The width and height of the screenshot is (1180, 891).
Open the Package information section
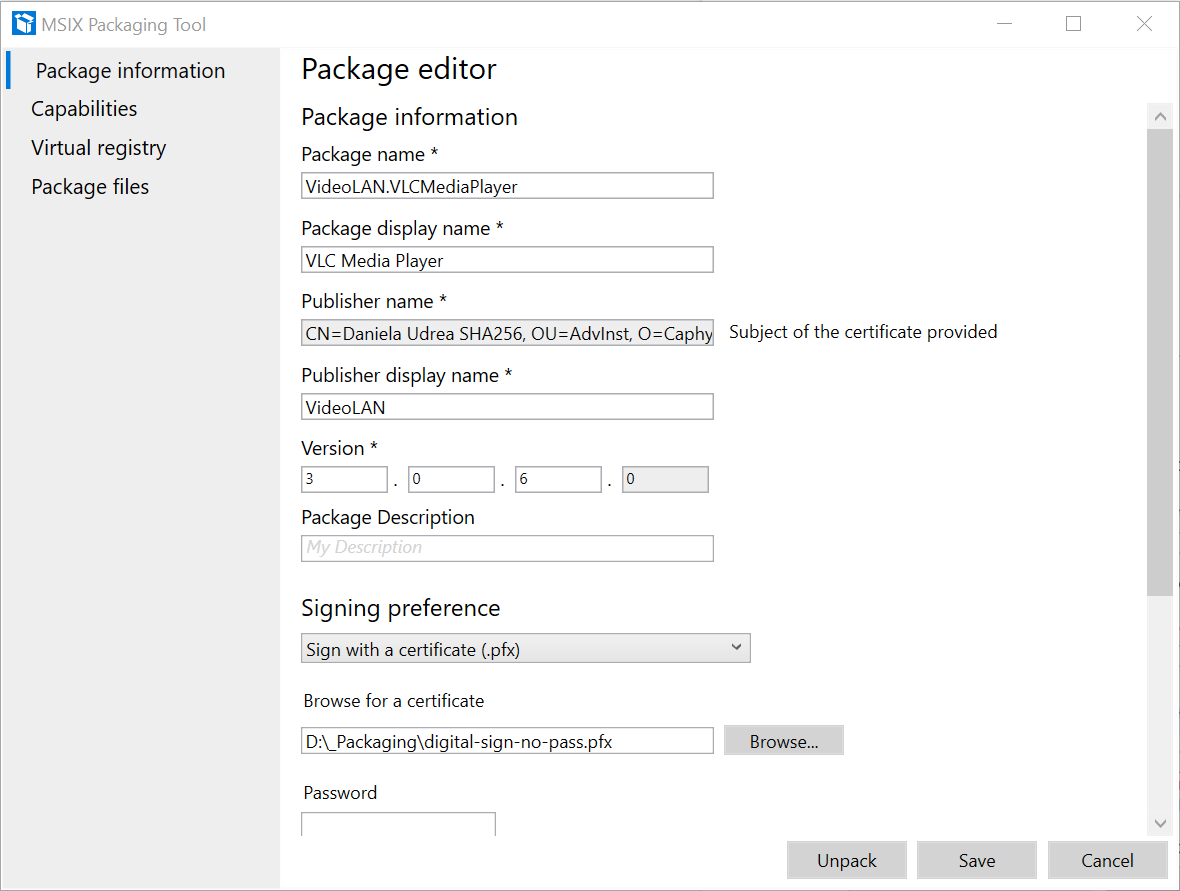click(130, 70)
